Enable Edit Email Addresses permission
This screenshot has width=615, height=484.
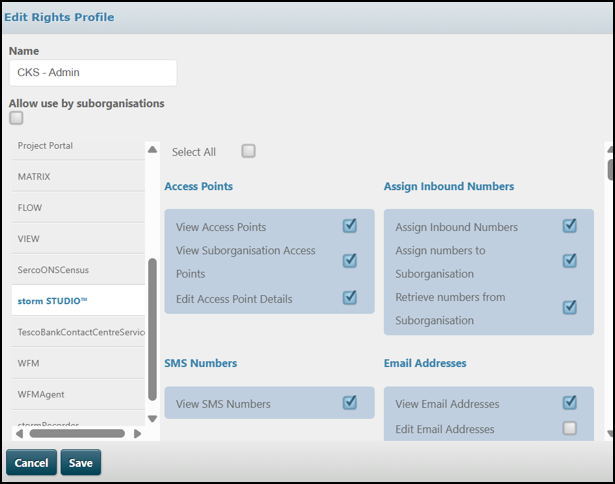[569, 428]
